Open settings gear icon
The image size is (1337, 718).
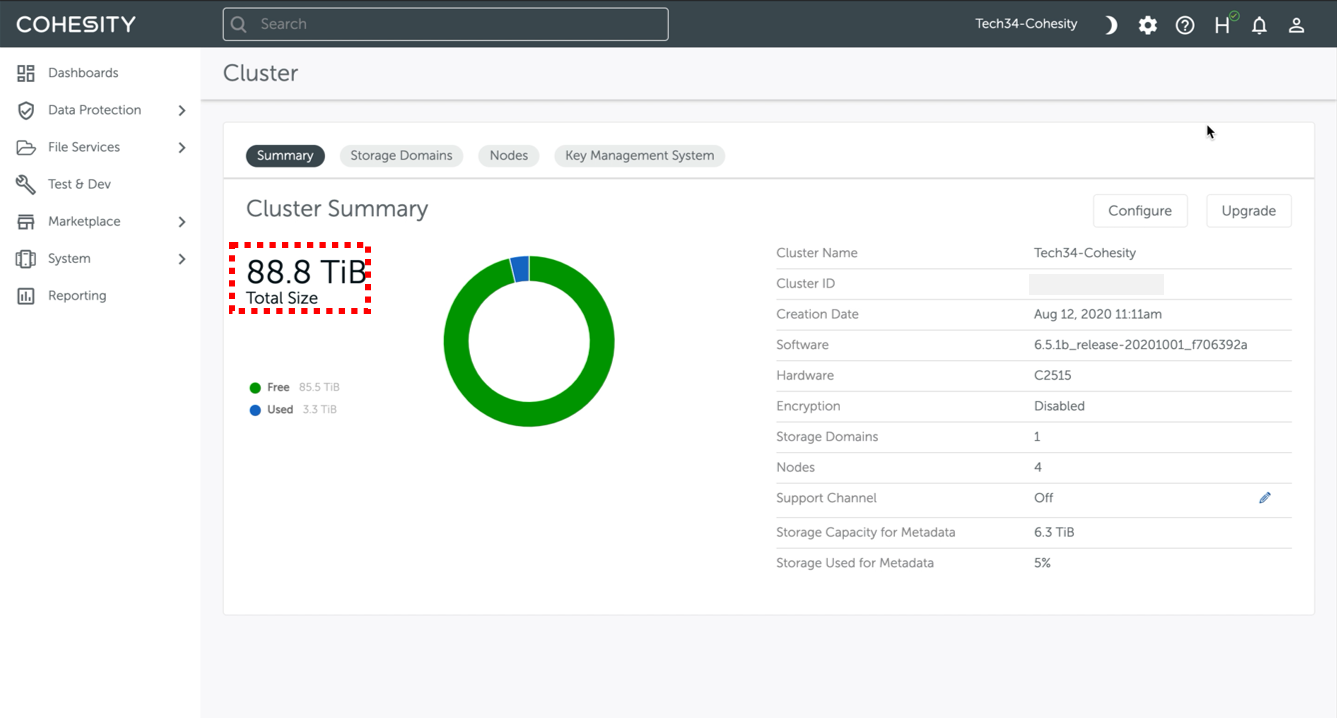coord(1148,25)
